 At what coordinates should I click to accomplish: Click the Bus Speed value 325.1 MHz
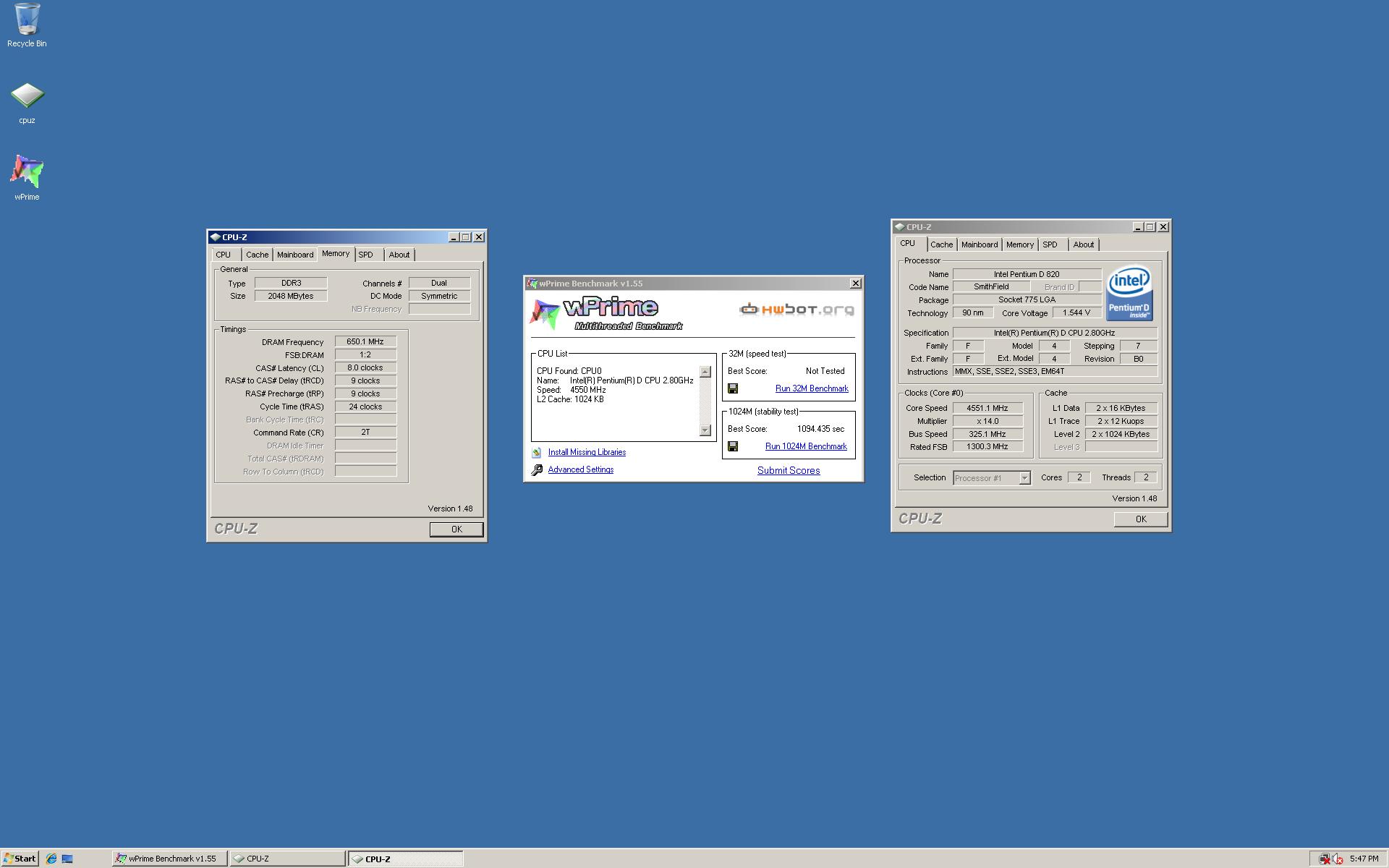[987, 434]
